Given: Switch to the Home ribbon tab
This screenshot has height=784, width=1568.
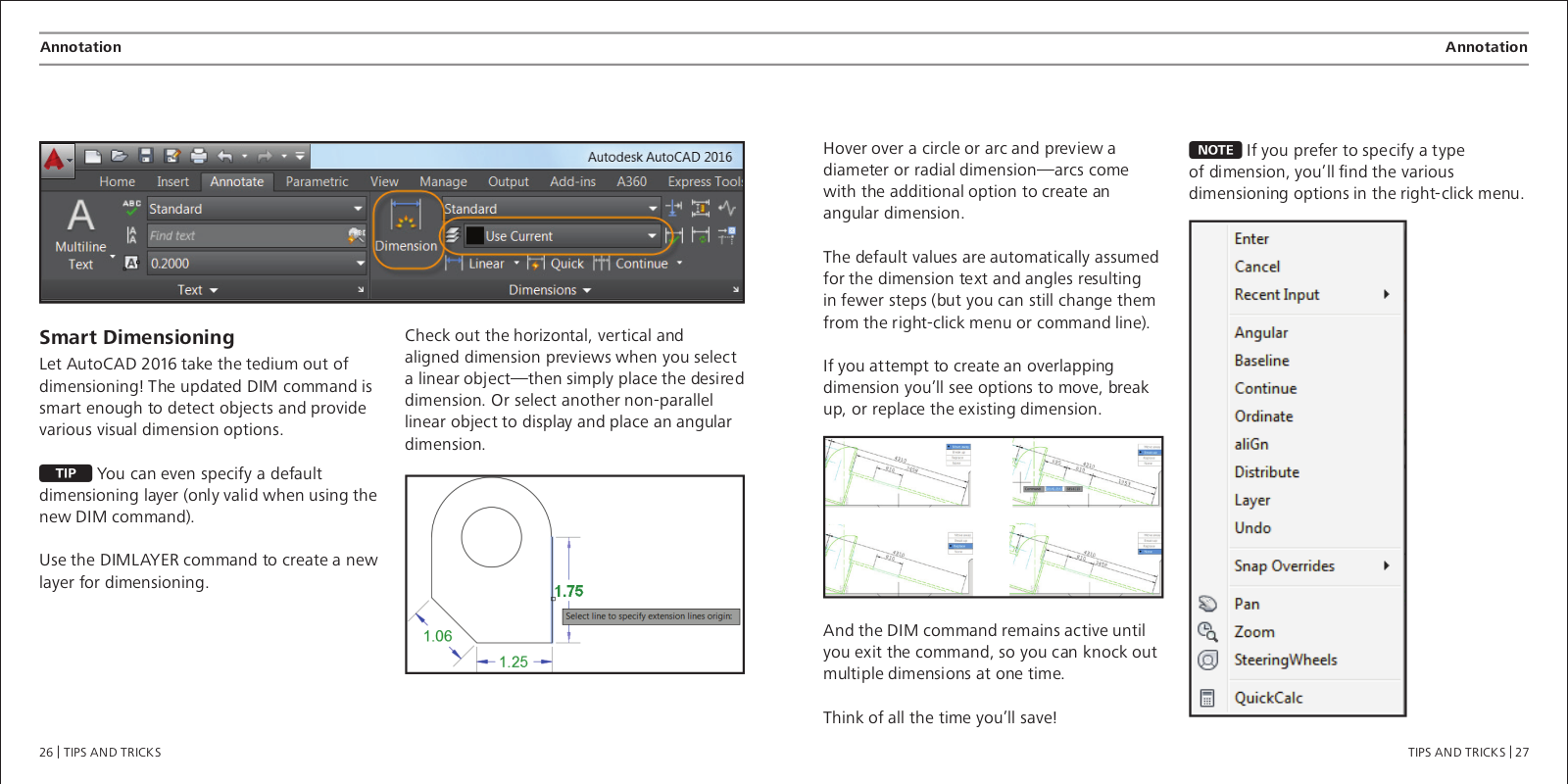Looking at the screenshot, I should (117, 181).
